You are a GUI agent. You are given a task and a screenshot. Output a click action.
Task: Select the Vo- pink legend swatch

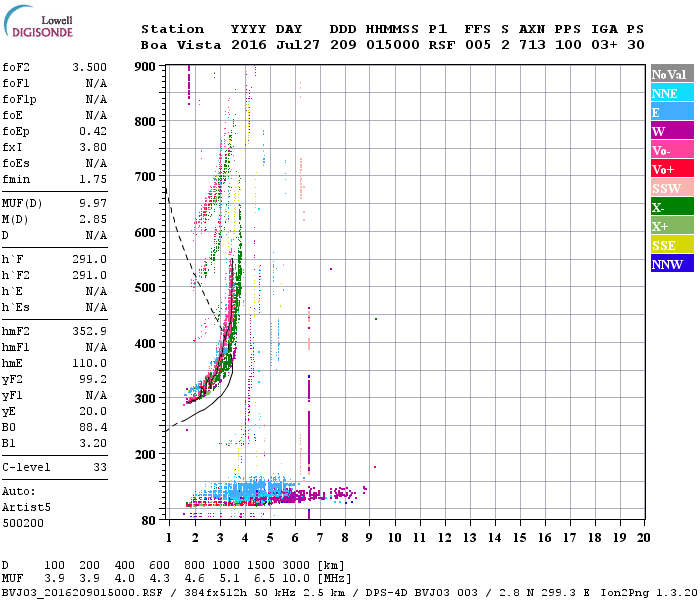(672, 150)
